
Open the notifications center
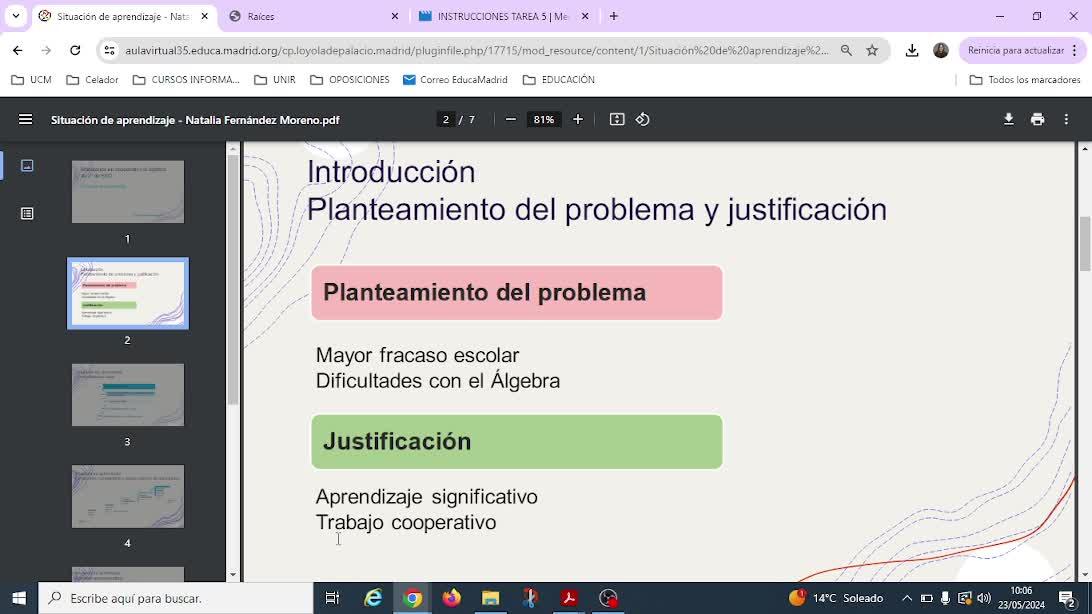pos(1066,598)
